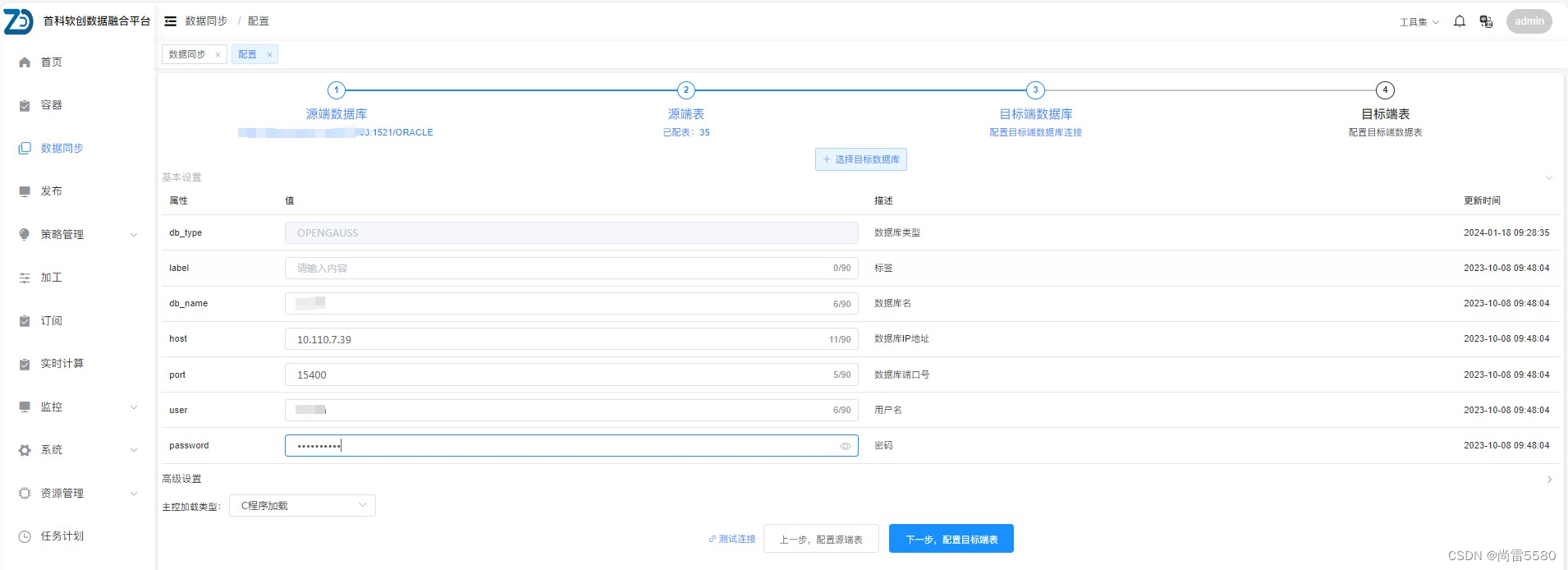This screenshot has height=570, width=1568.
Task: Focus the label input field
Action: (x=571, y=268)
